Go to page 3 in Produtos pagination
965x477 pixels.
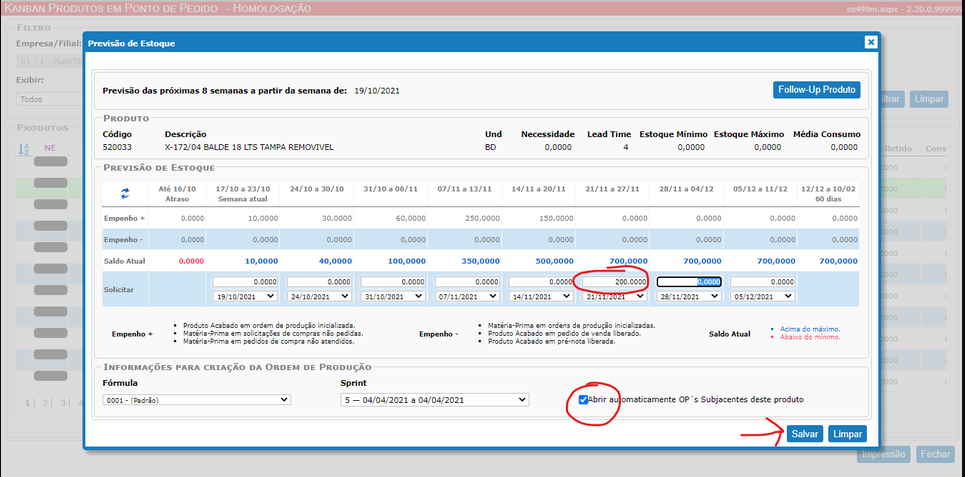[63, 403]
